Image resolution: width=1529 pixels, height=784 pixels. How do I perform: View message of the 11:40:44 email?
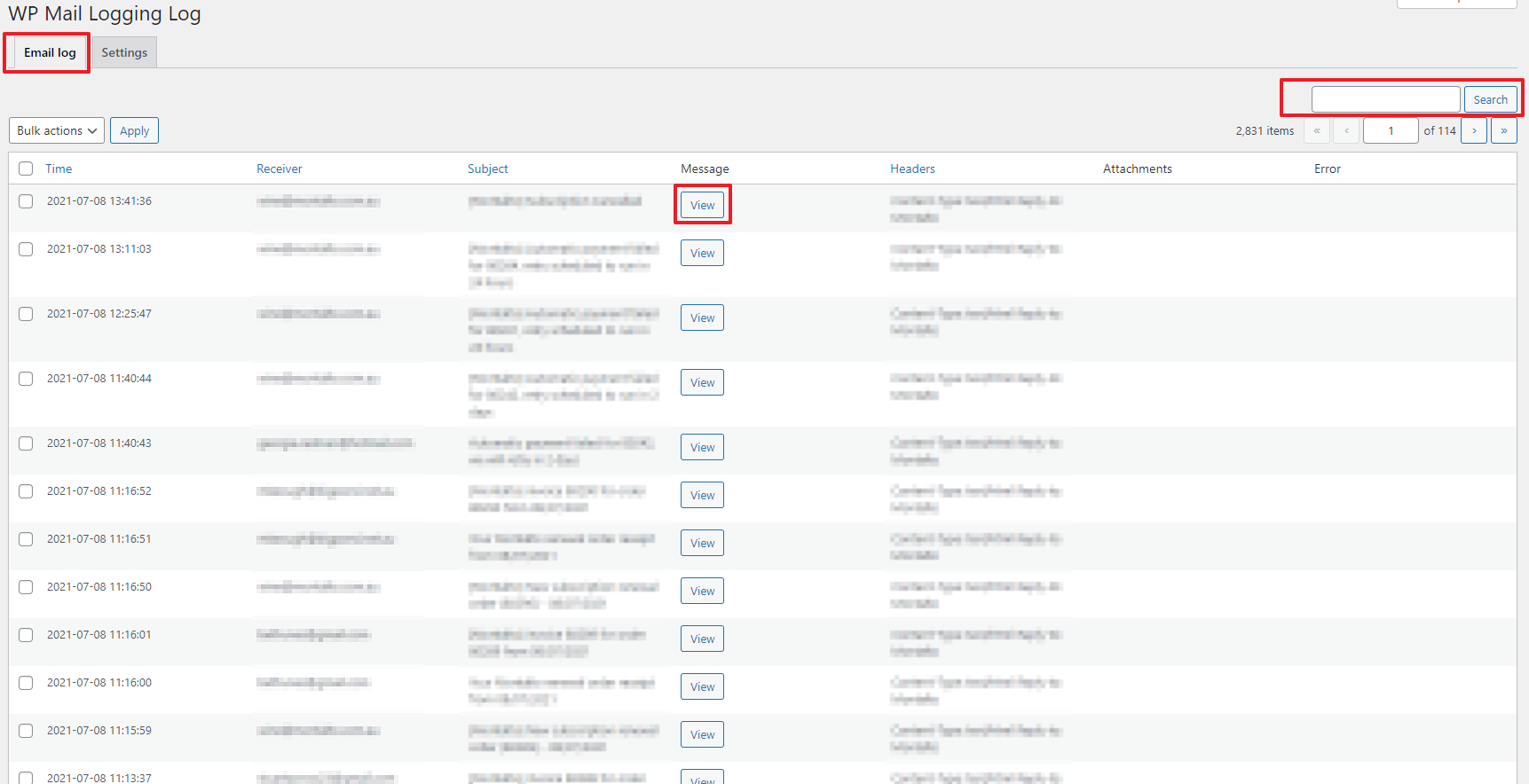tap(702, 382)
